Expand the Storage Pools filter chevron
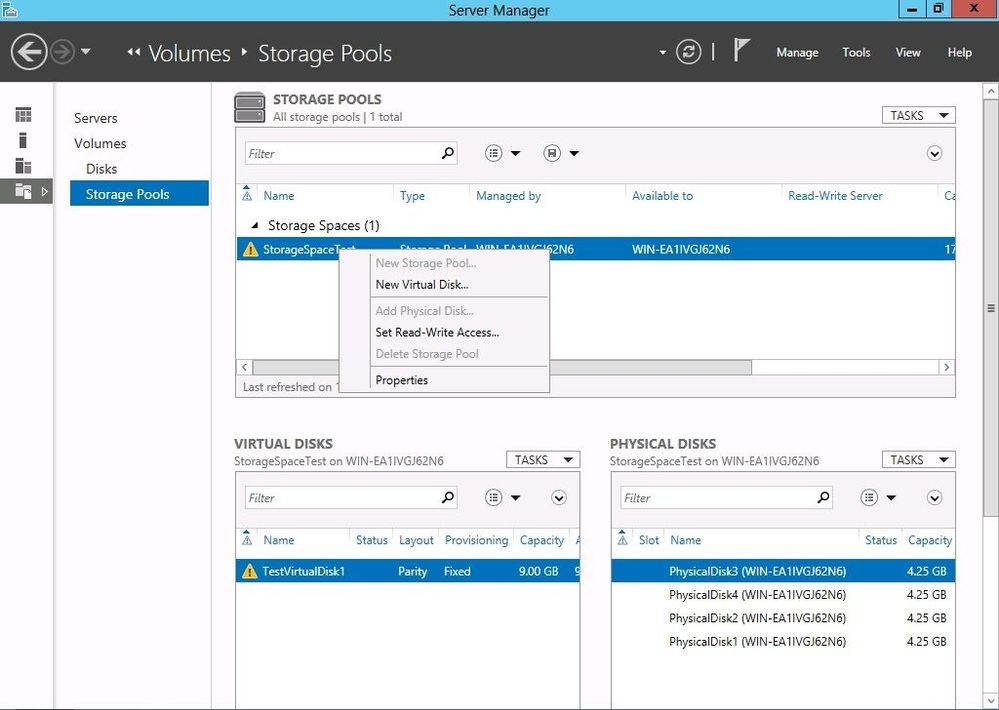Image resolution: width=999 pixels, height=710 pixels. [x=934, y=153]
